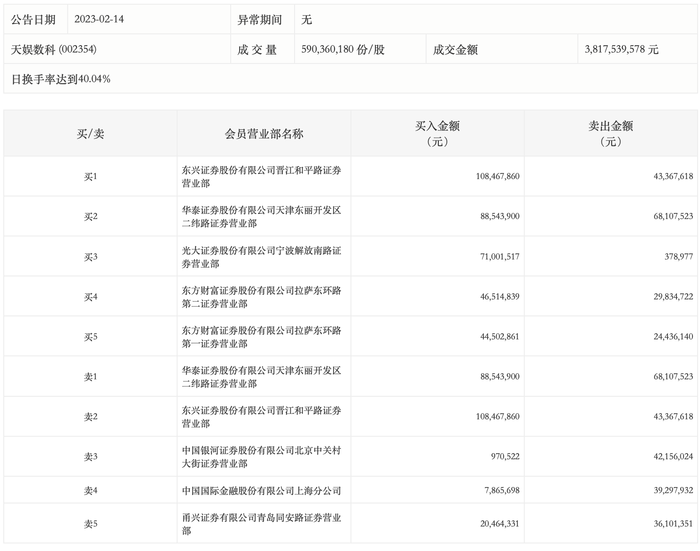This screenshot has height=551, width=700.
Task: Select buy amount 71,001,517
Action: [500, 257]
